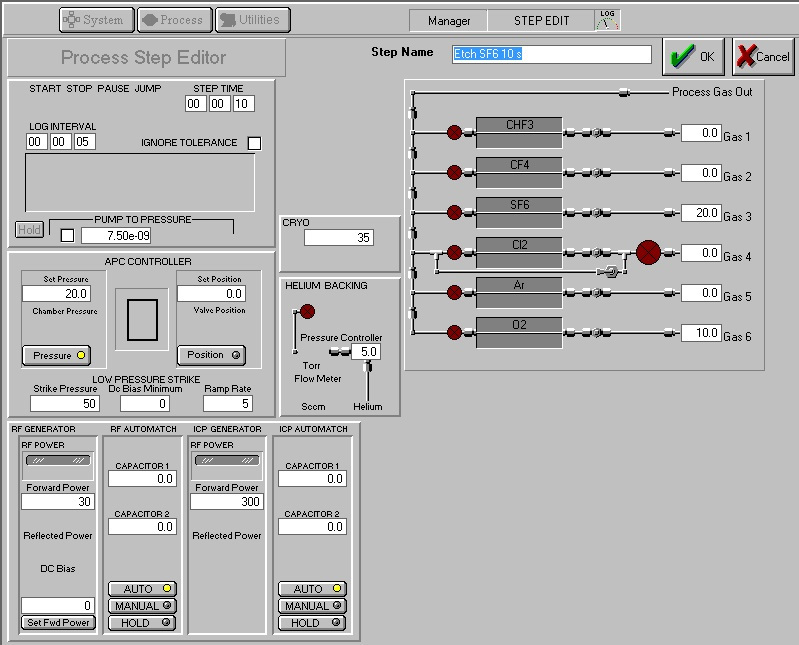
Task: Click the Cancel button
Action: click(x=763, y=57)
